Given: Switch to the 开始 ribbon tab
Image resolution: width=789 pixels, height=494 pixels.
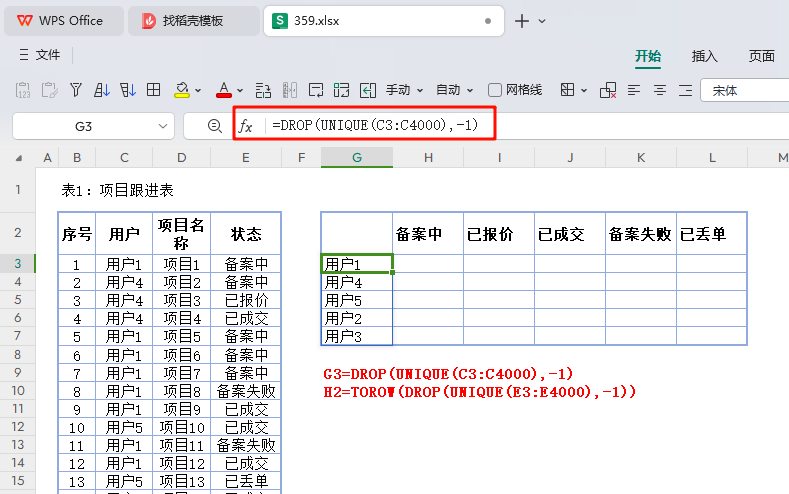Looking at the screenshot, I should [x=648, y=56].
